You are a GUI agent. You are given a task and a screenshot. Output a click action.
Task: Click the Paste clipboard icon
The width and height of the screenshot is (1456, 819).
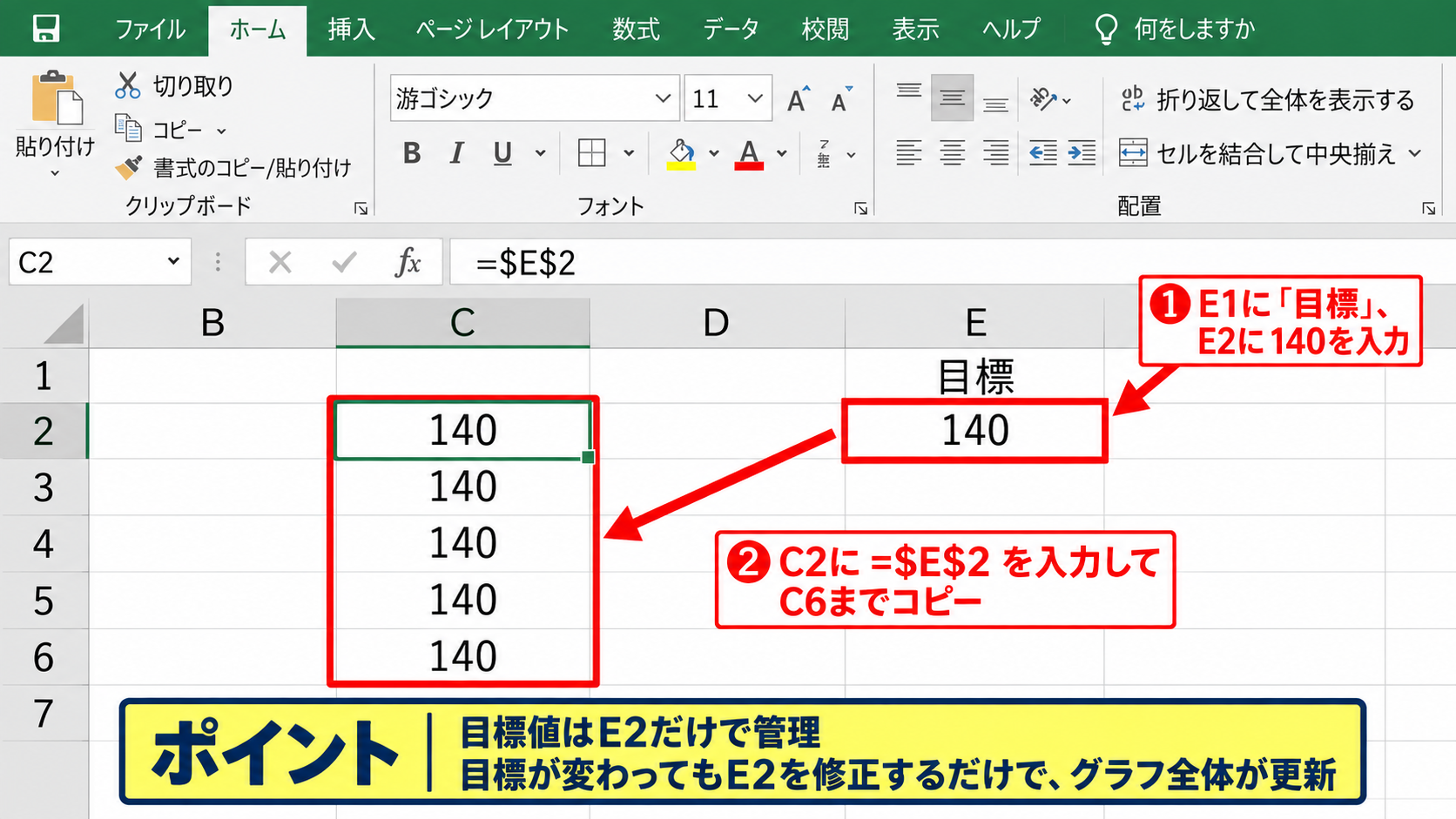tap(57, 97)
